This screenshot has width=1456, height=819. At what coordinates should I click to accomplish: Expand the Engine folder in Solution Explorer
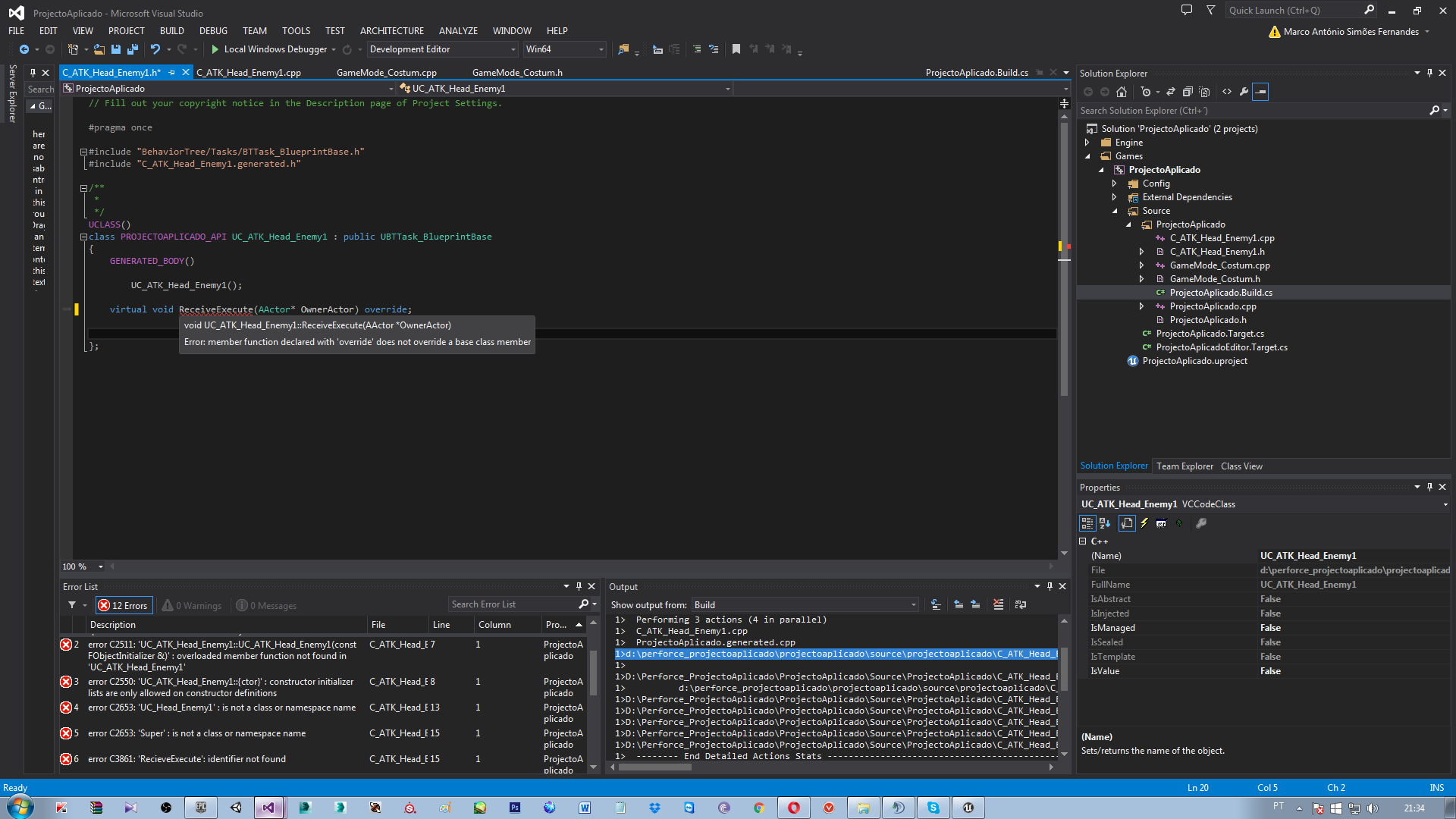1087,143
